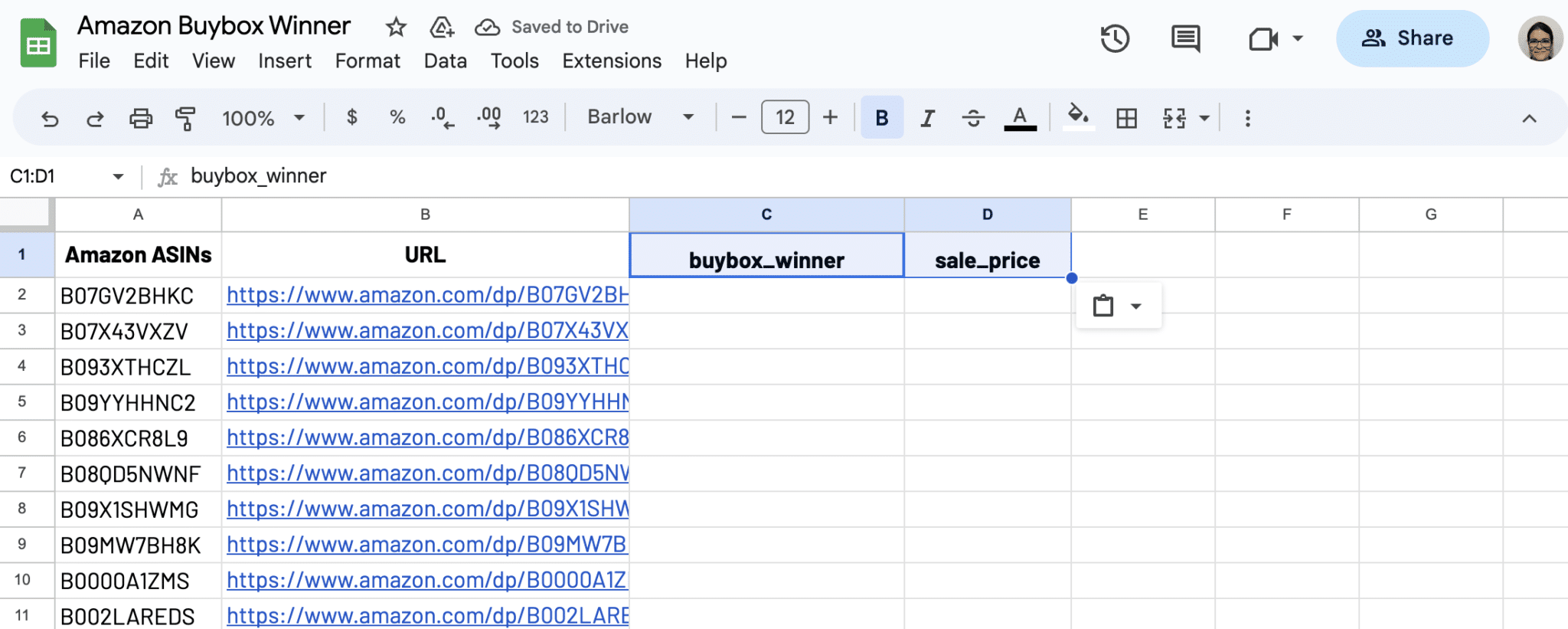Open the B07GV2BHKC Amazon URL link
Screen dimensions: 1568x629
pos(427,295)
